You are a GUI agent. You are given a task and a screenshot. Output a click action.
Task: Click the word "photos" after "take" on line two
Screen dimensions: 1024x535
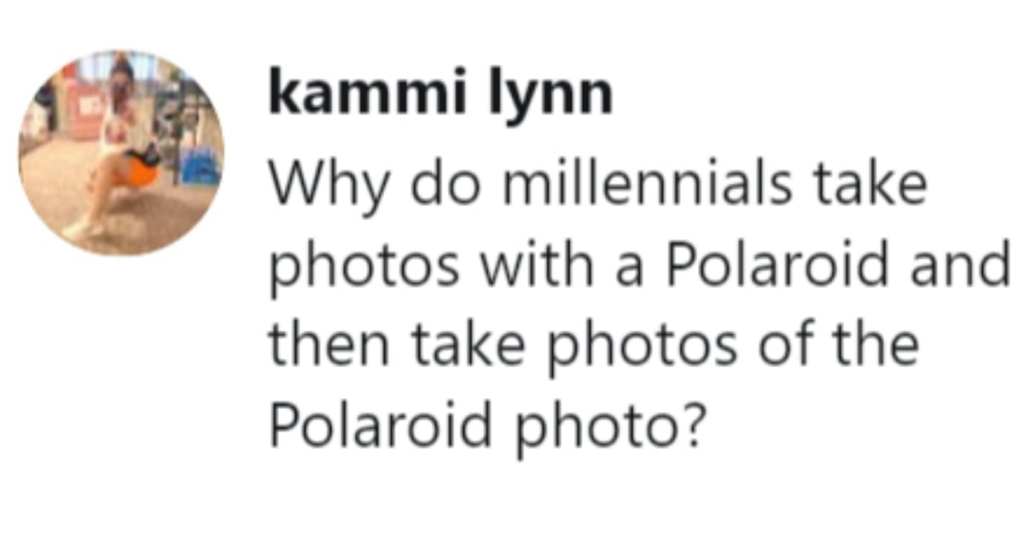364,270
